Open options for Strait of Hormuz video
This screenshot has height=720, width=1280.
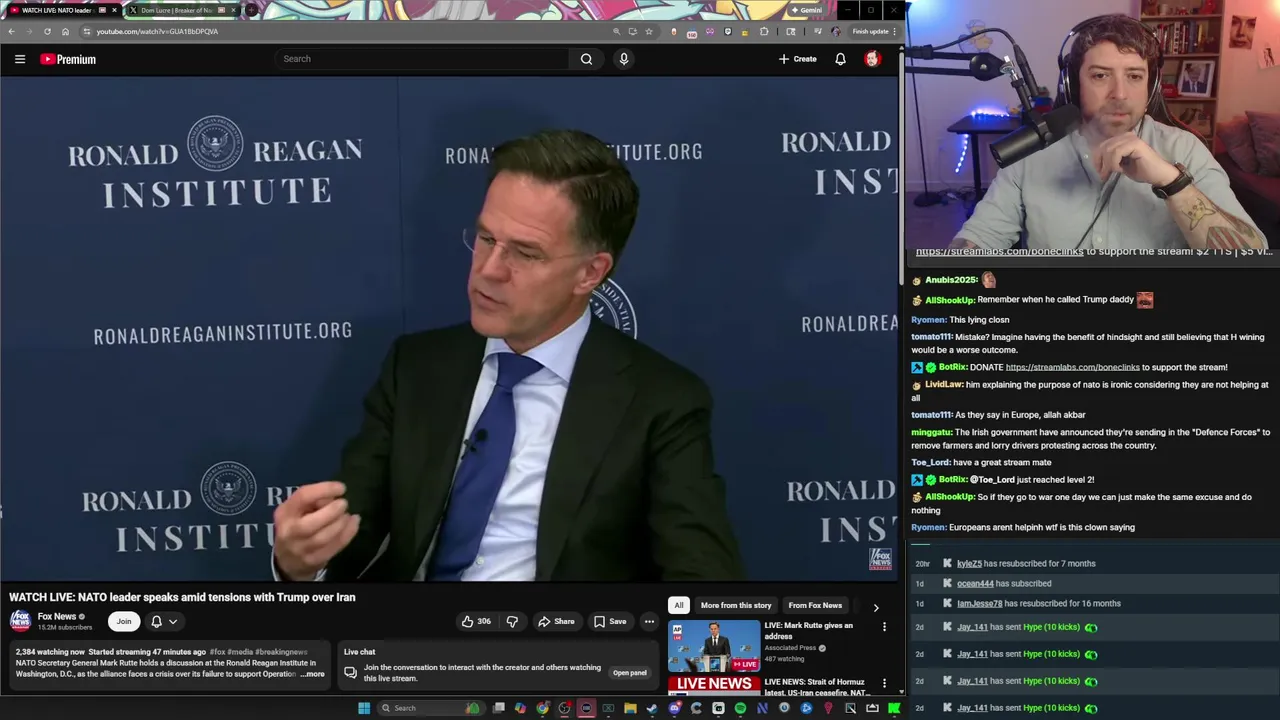pos(884,683)
